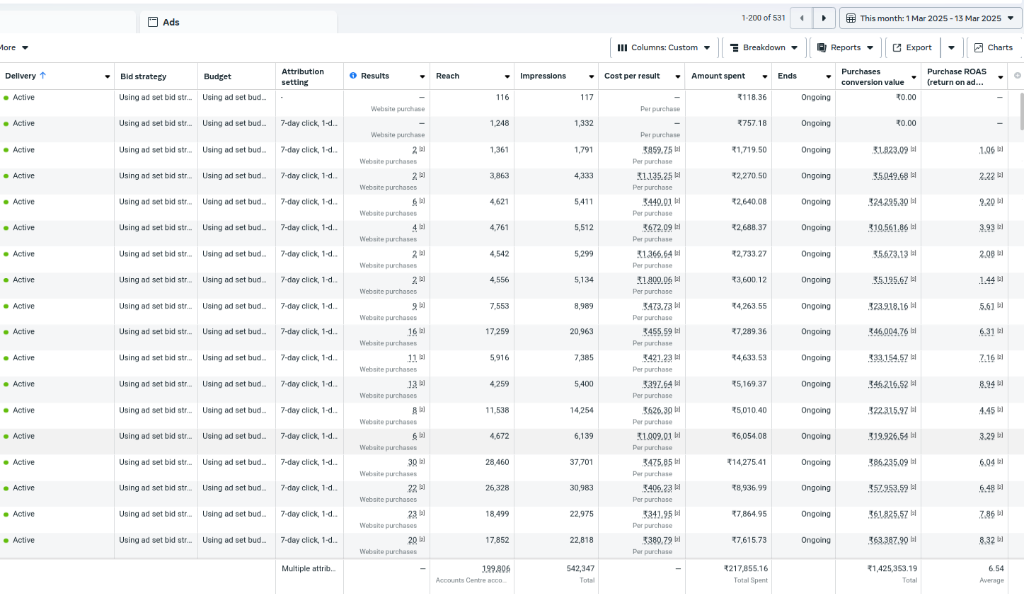Click the next-page arrow near '1-200 of 531'
Viewport: 1024px width, 594px height.
pos(822,18)
